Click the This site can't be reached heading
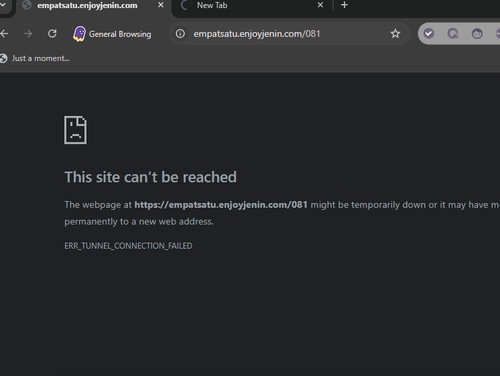Screen dimensions: 500x376 150,177
